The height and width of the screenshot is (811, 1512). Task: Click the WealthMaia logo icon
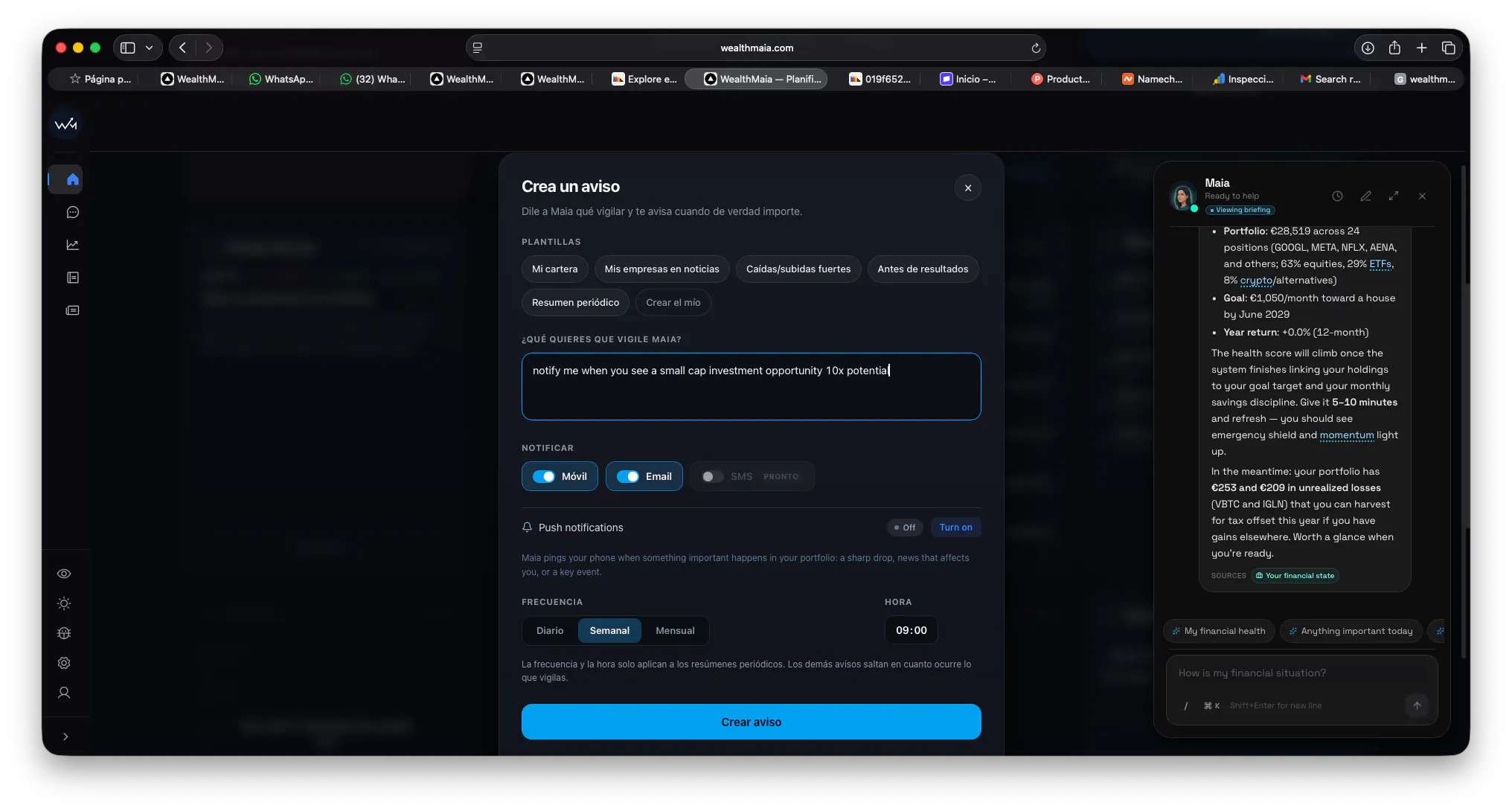coord(65,124)
